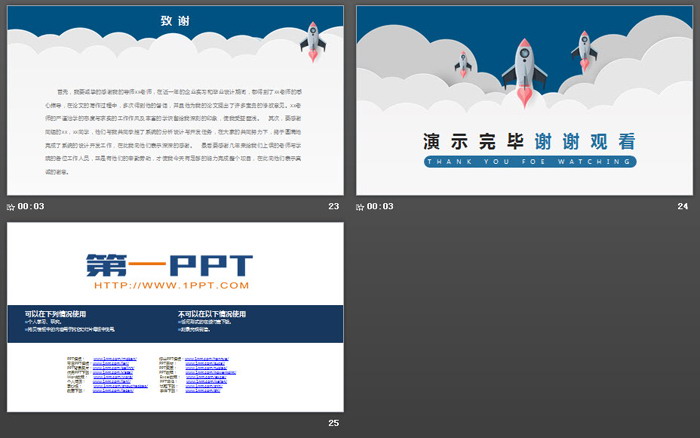
Task: Select the slide 23 thumbnail titled 致谢
Action: pos(175,100)
